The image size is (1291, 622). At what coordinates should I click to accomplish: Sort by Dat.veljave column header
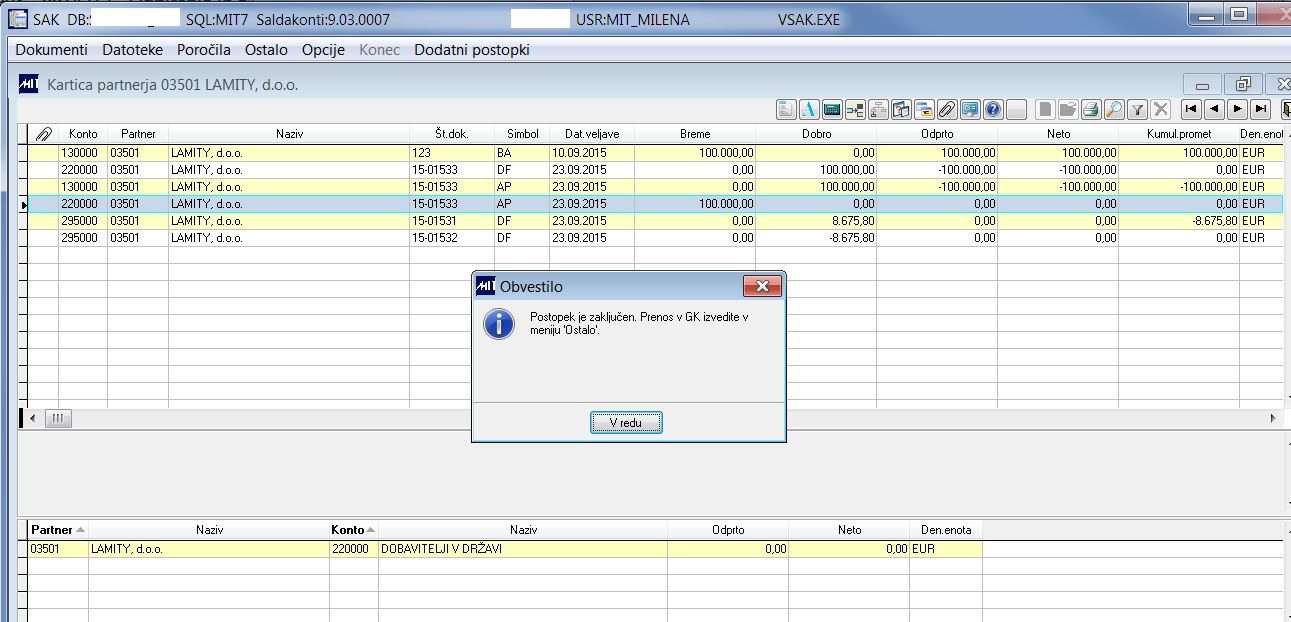592,134
